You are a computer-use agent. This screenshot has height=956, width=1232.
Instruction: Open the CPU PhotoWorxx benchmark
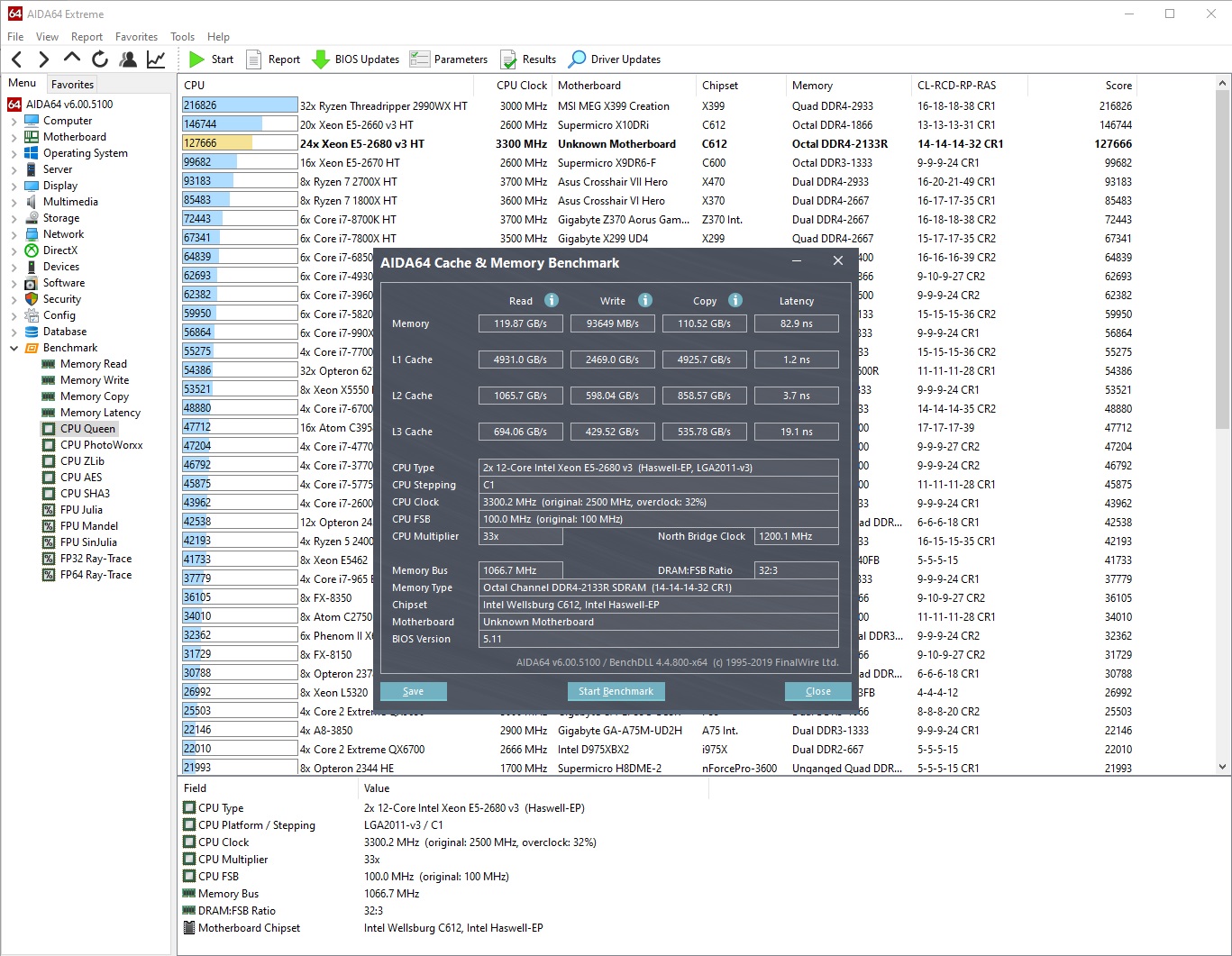(x=102, y=445)
